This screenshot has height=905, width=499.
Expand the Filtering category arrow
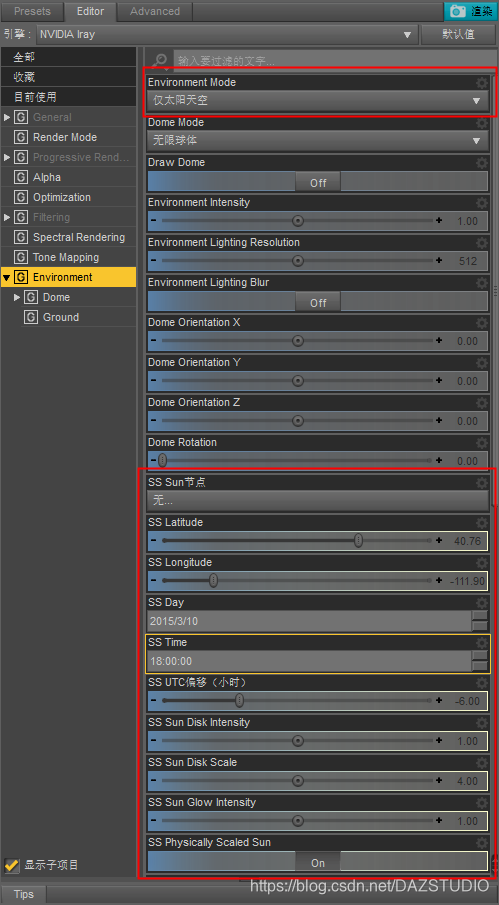(x=7, y=218)
